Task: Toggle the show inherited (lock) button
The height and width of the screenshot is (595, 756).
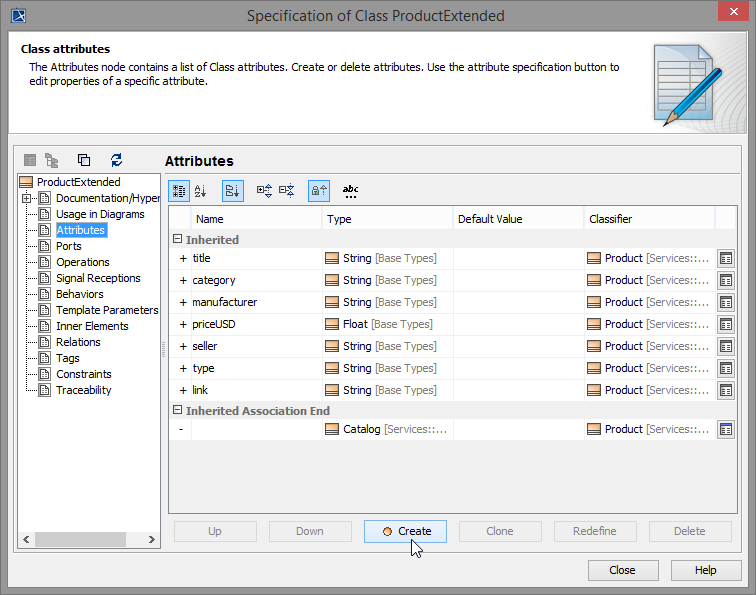Action: coord(319,190)
